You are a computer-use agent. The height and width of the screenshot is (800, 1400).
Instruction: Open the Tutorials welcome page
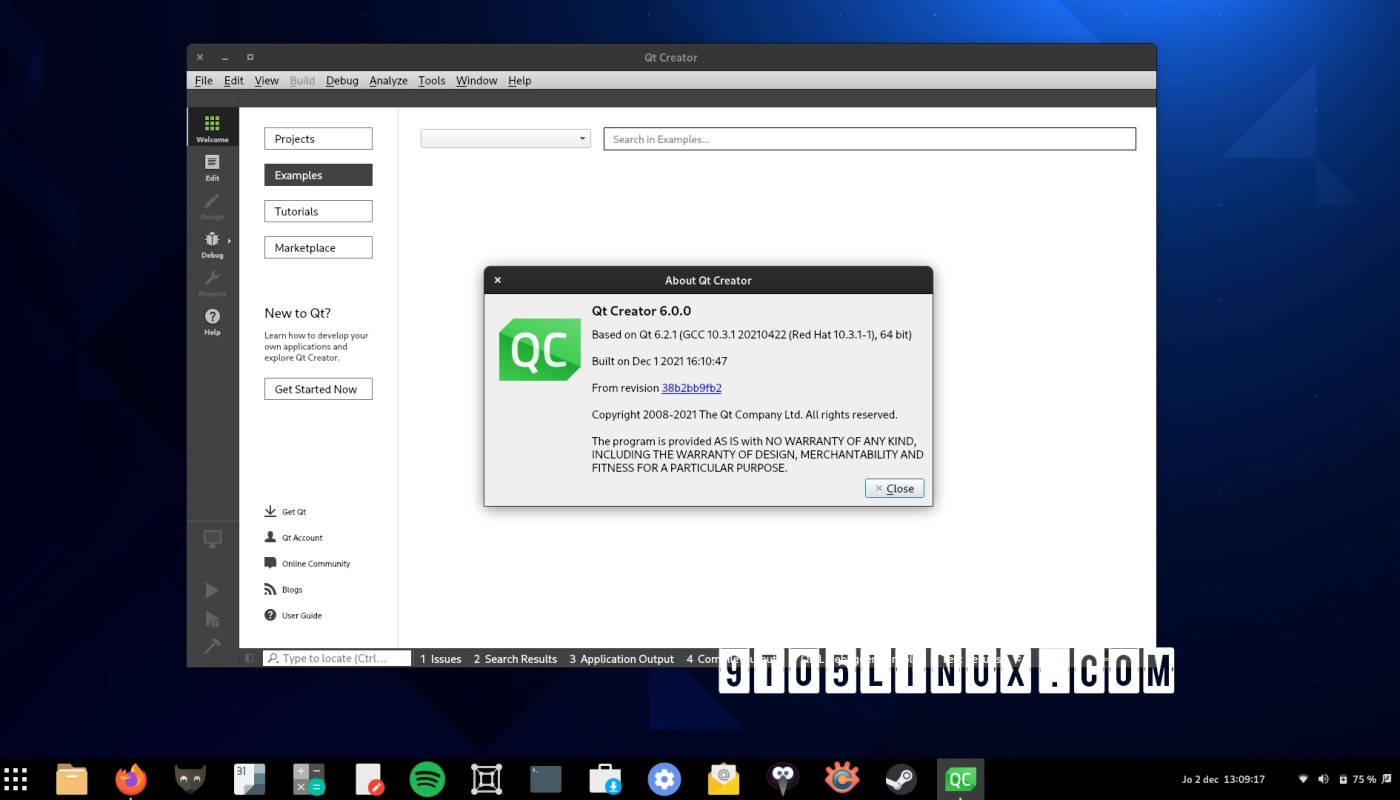point(318,211)
